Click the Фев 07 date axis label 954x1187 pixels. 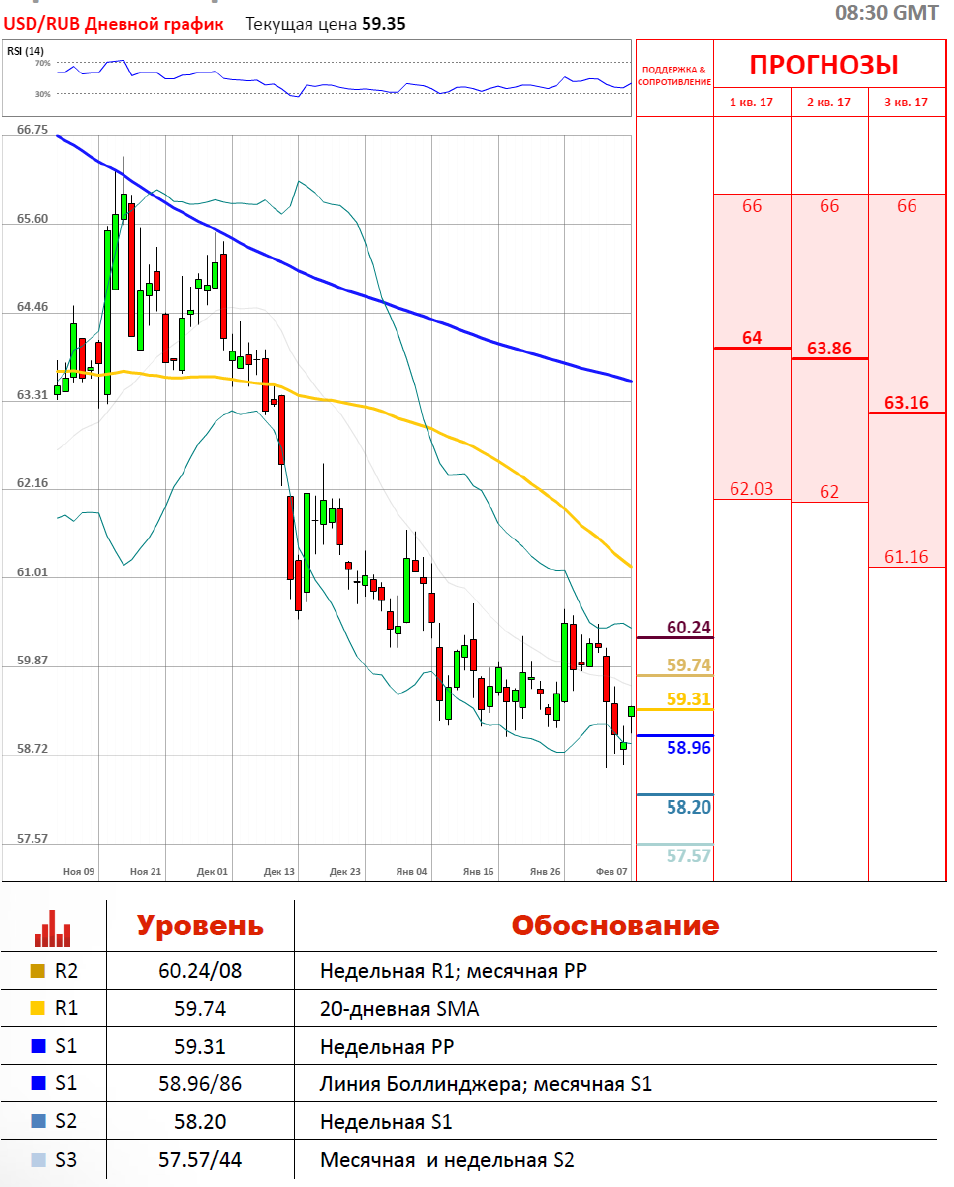coord(611,872)
